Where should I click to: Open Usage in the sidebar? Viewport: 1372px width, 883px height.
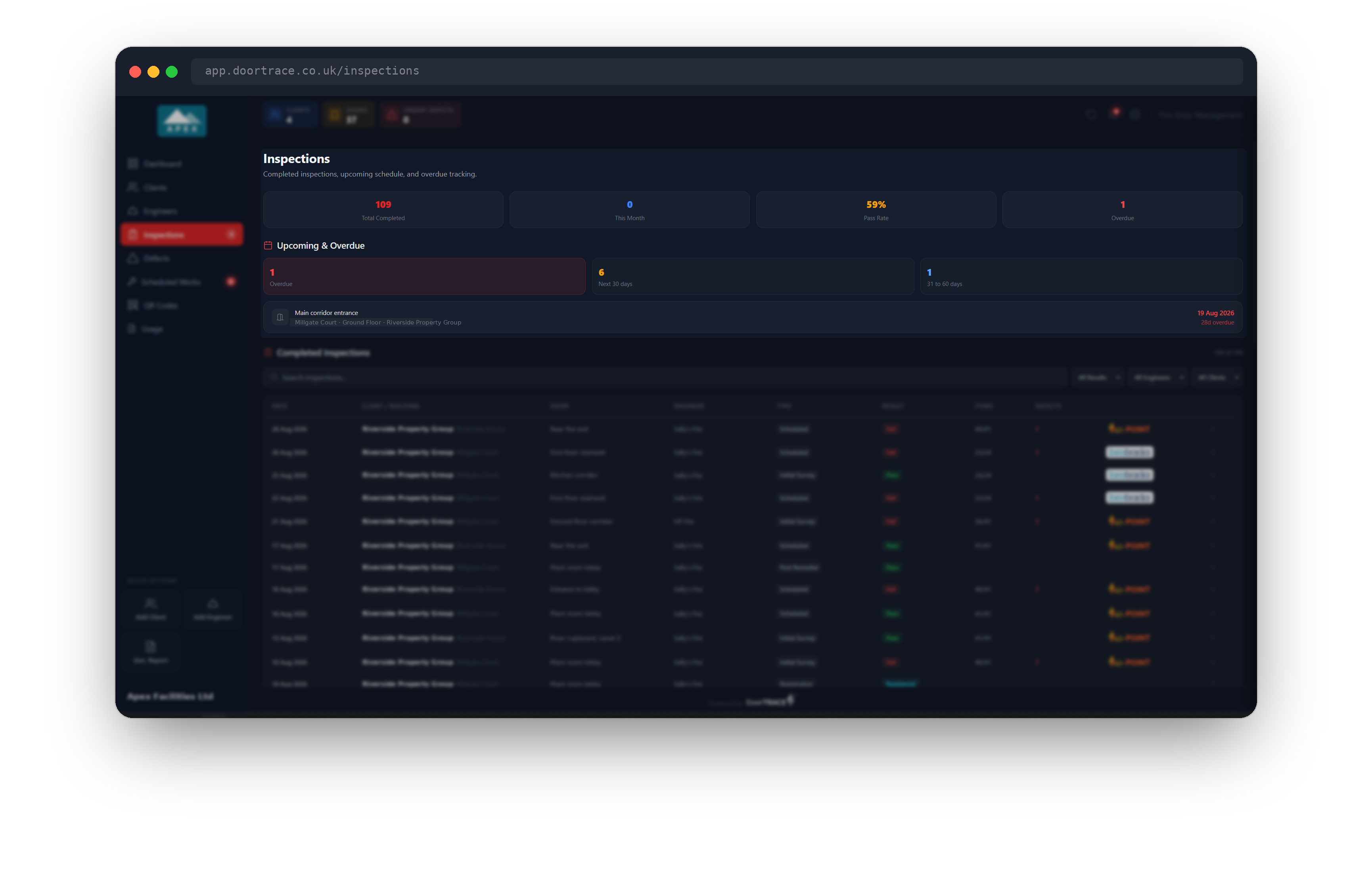[182, 328]
